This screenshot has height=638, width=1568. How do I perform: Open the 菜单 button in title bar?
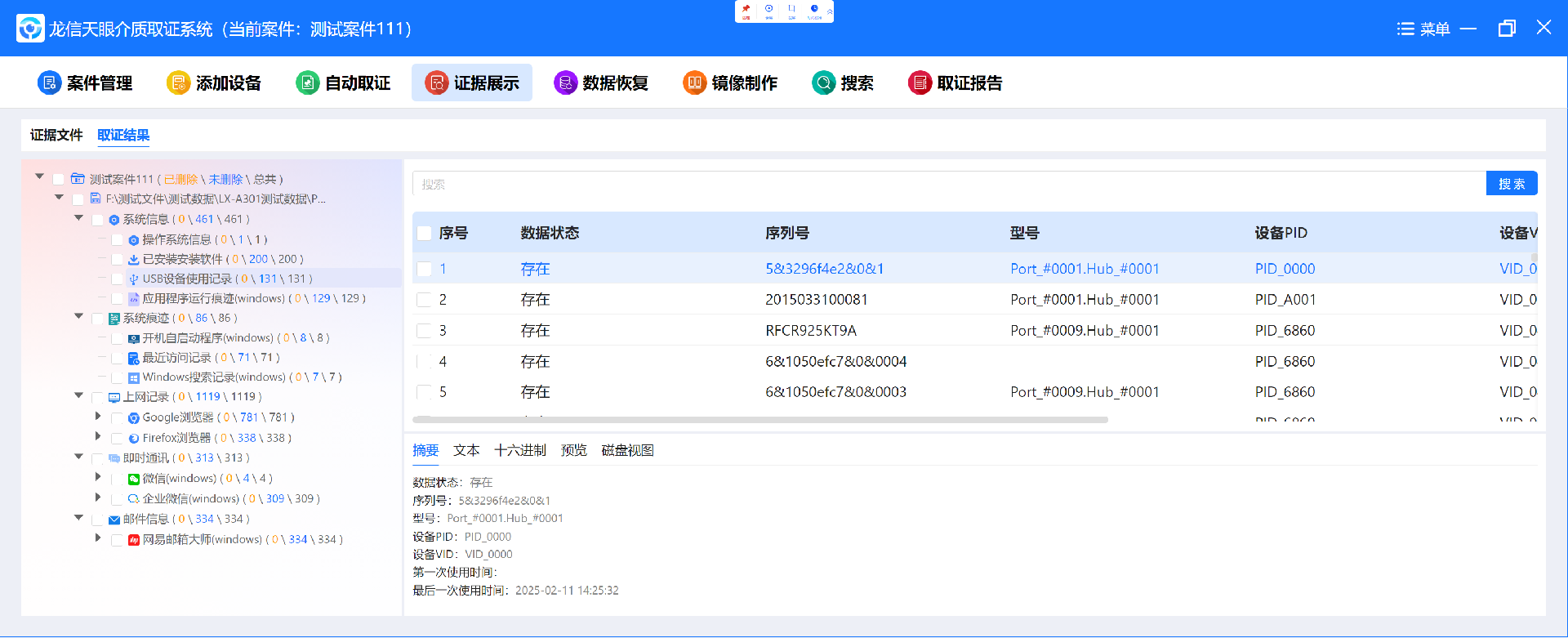pos(1423,29)
